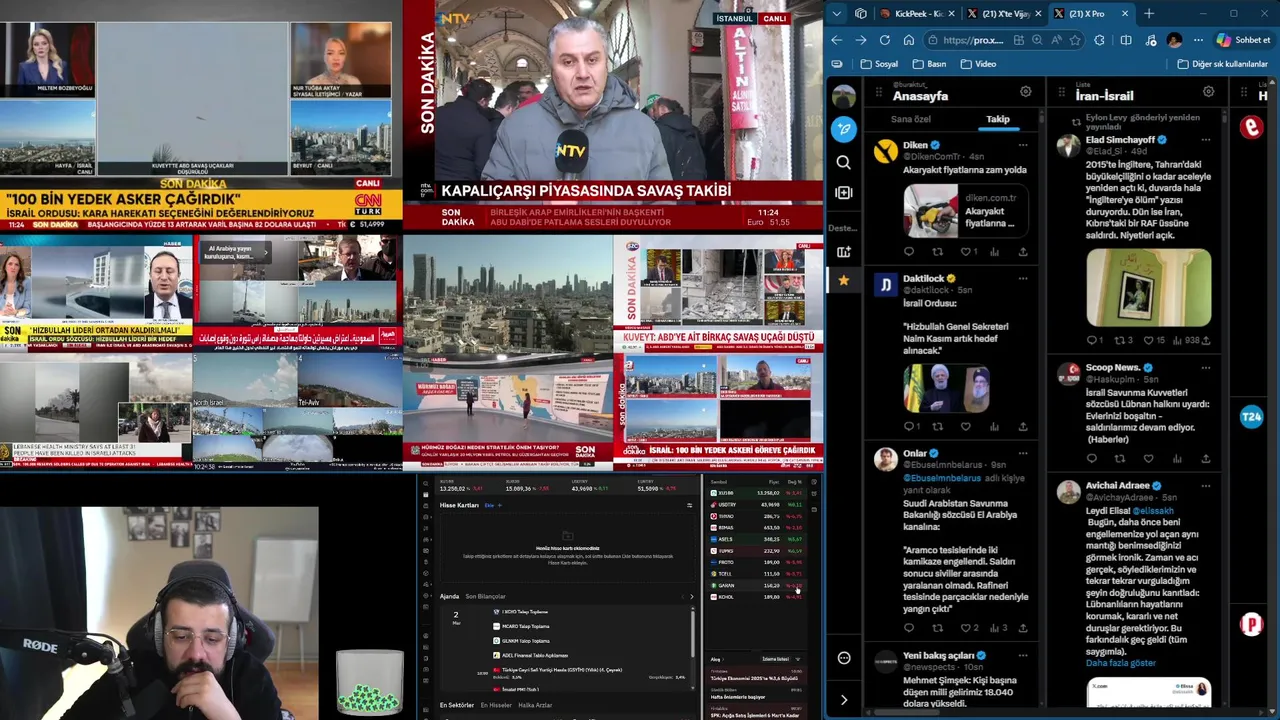Open Halka Arzlar tab
The width and height of the screenshot is (1280, 720).
[x=535, y=705]
